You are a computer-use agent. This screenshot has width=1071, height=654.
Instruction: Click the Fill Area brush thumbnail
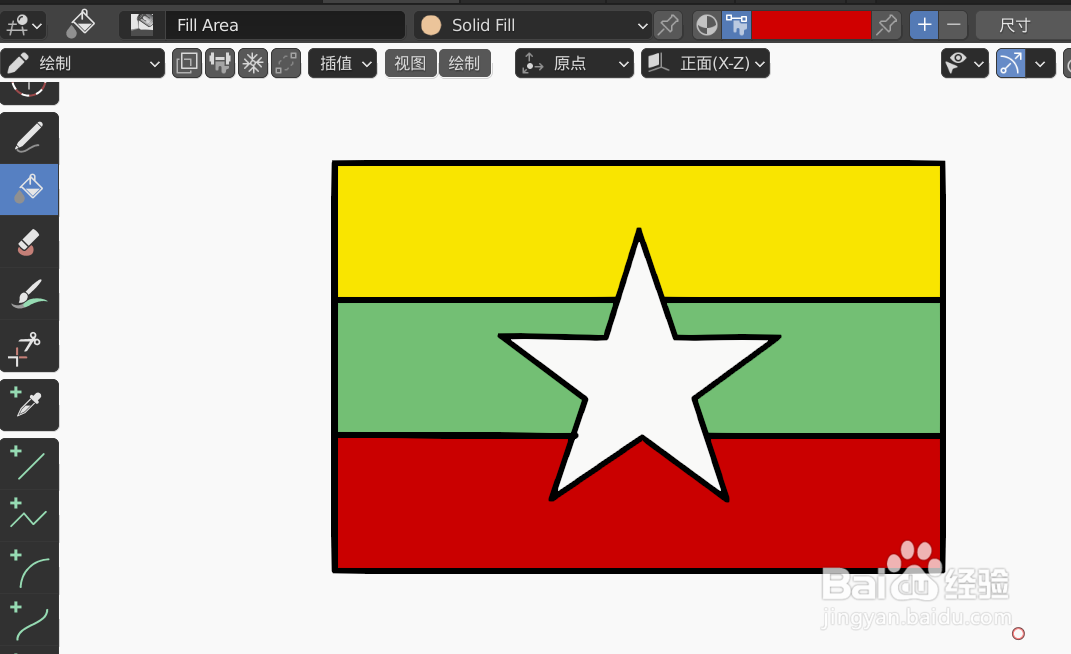tap(142, 25)
